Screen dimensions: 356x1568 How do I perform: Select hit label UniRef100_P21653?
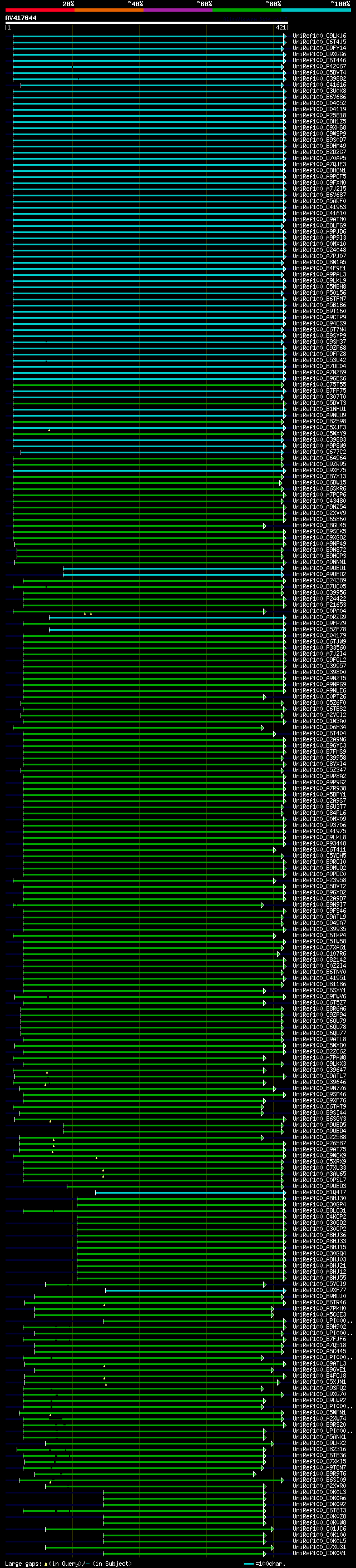point(319,605)
